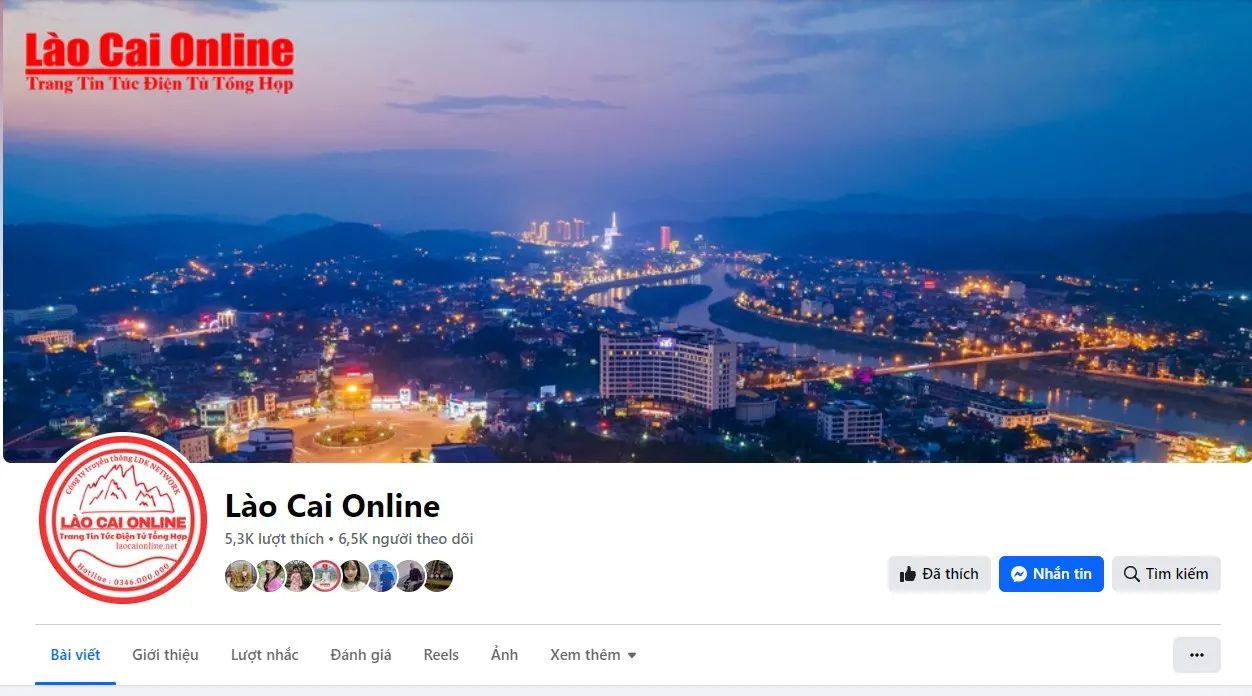Switch to the Giới thiệu tab
Screen dimensions: 1252x696
[x=165, y=655]
